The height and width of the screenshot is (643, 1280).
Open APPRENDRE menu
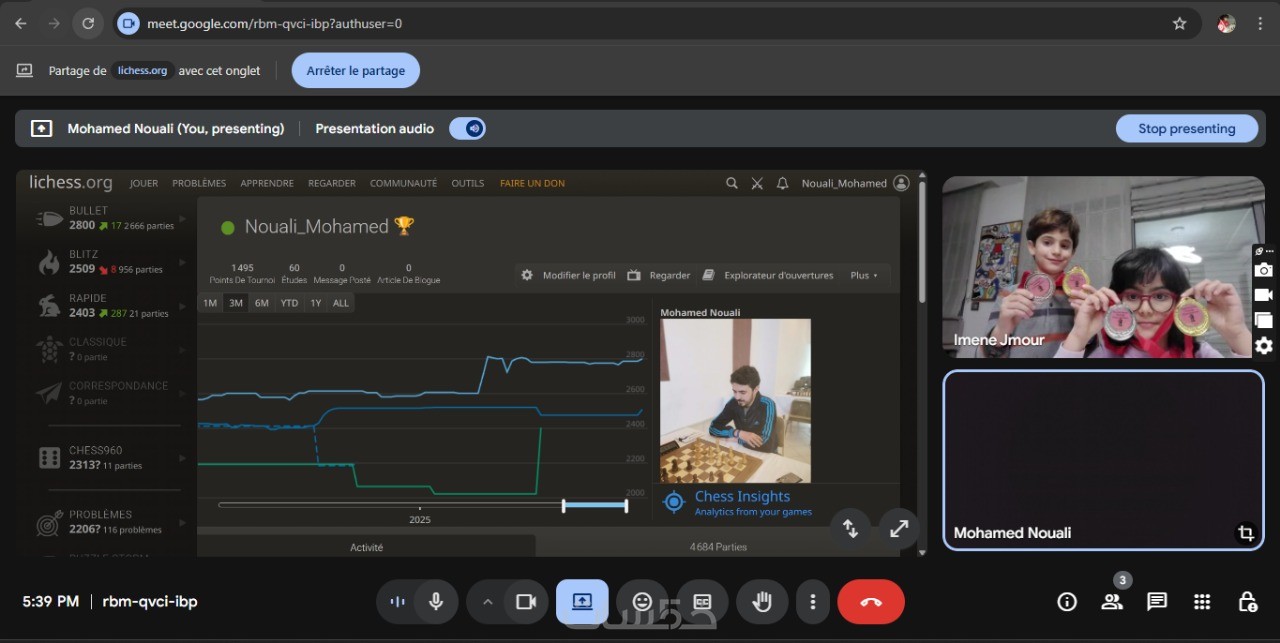[x=267, y=184]
